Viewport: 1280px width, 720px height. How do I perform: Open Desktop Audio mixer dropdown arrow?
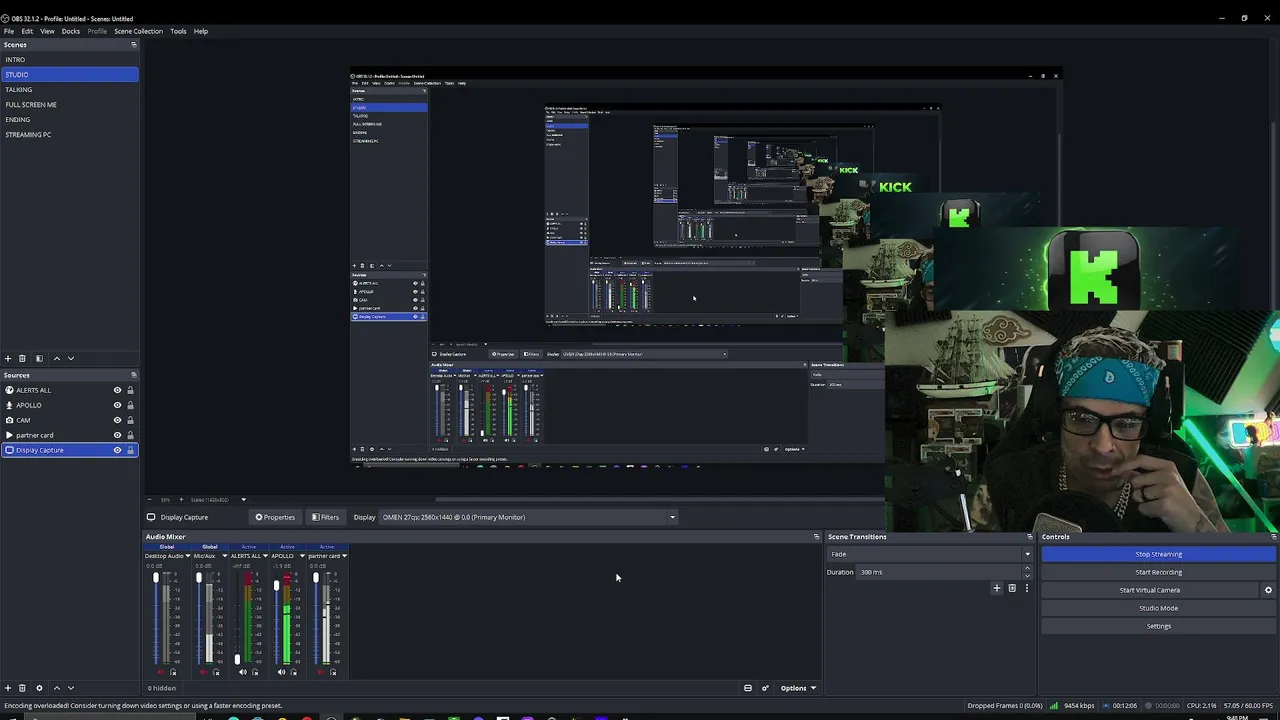(x=187, y=556)
